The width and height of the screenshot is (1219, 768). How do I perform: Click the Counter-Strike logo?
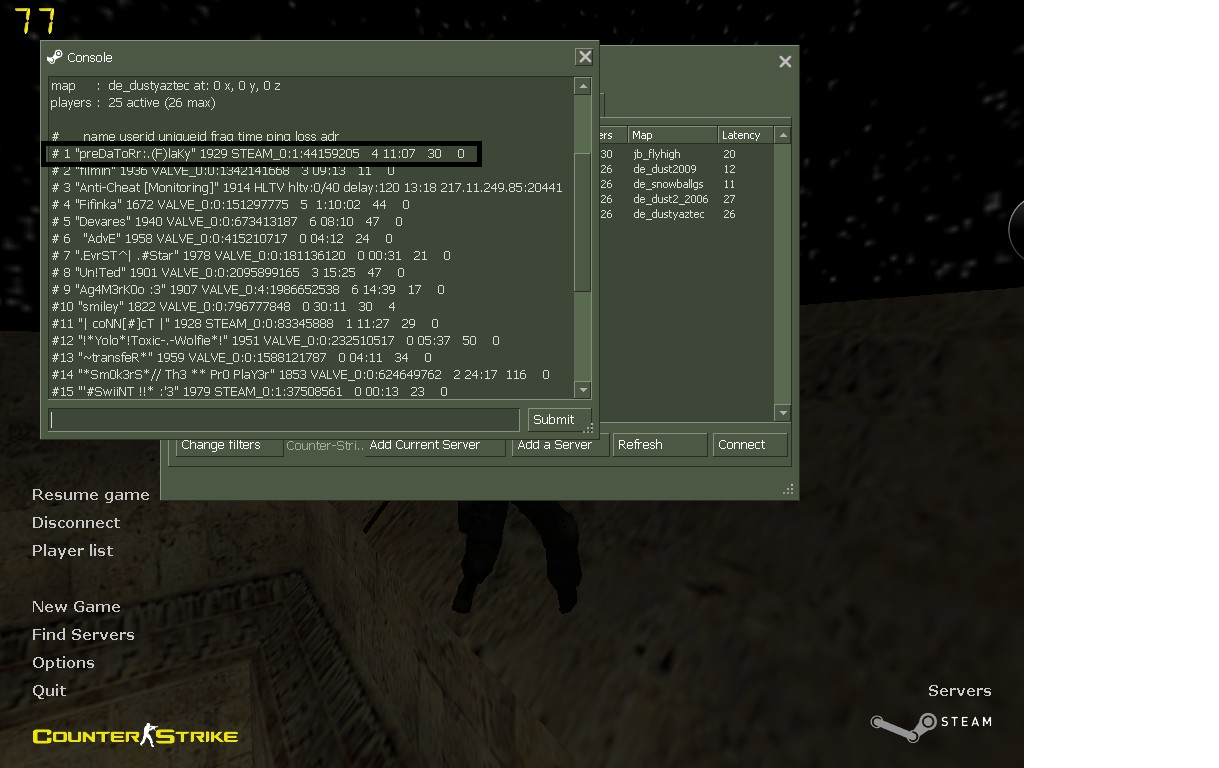135,737
